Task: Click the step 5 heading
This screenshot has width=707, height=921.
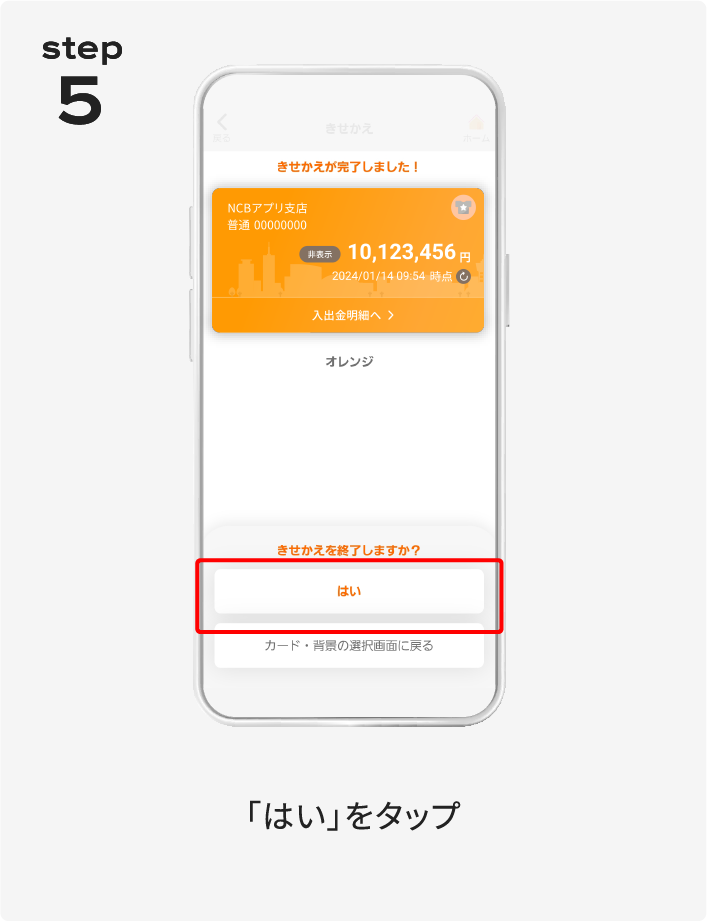Action: 82,81
